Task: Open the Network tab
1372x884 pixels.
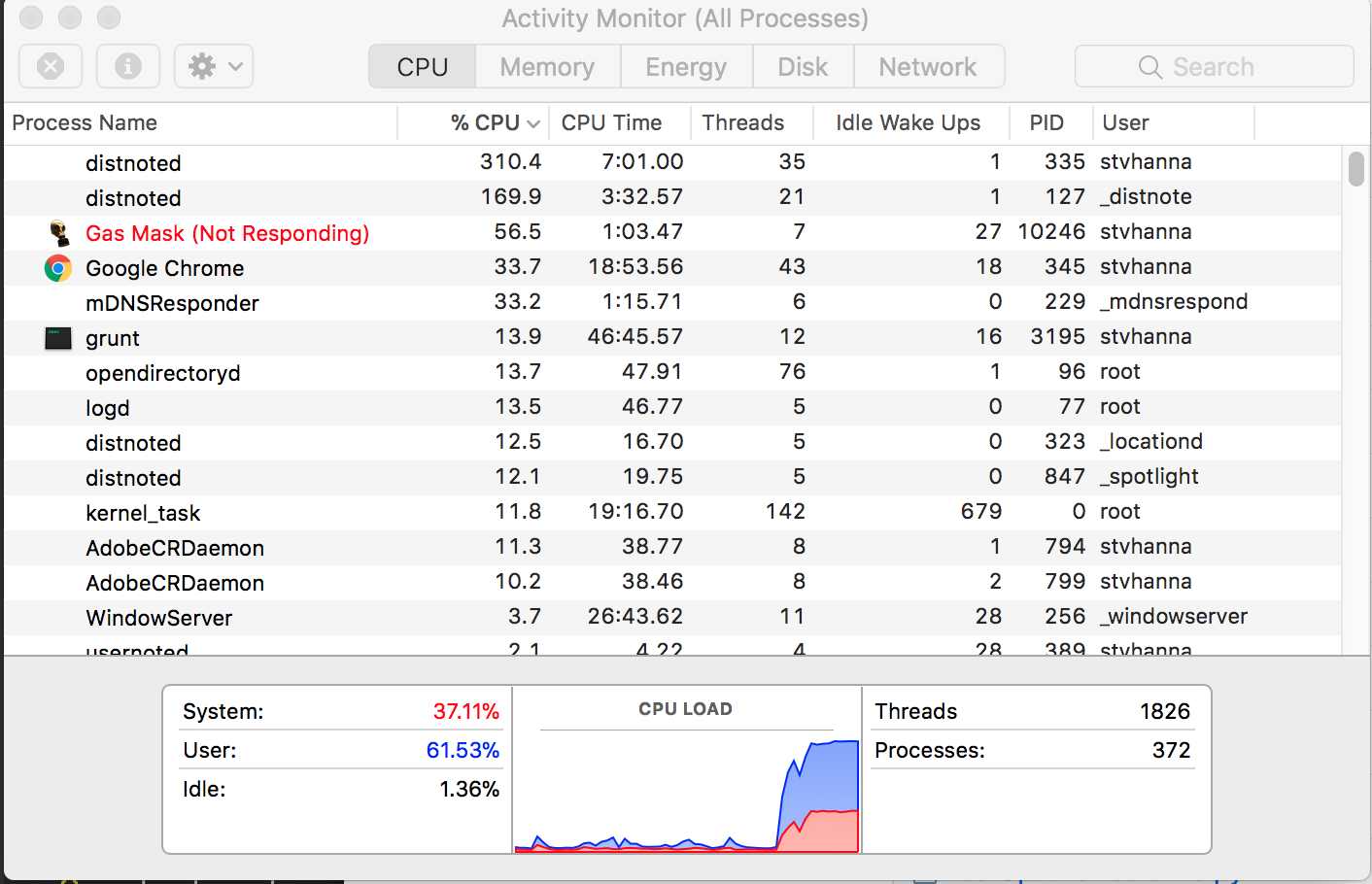Action: pos(928,66)
